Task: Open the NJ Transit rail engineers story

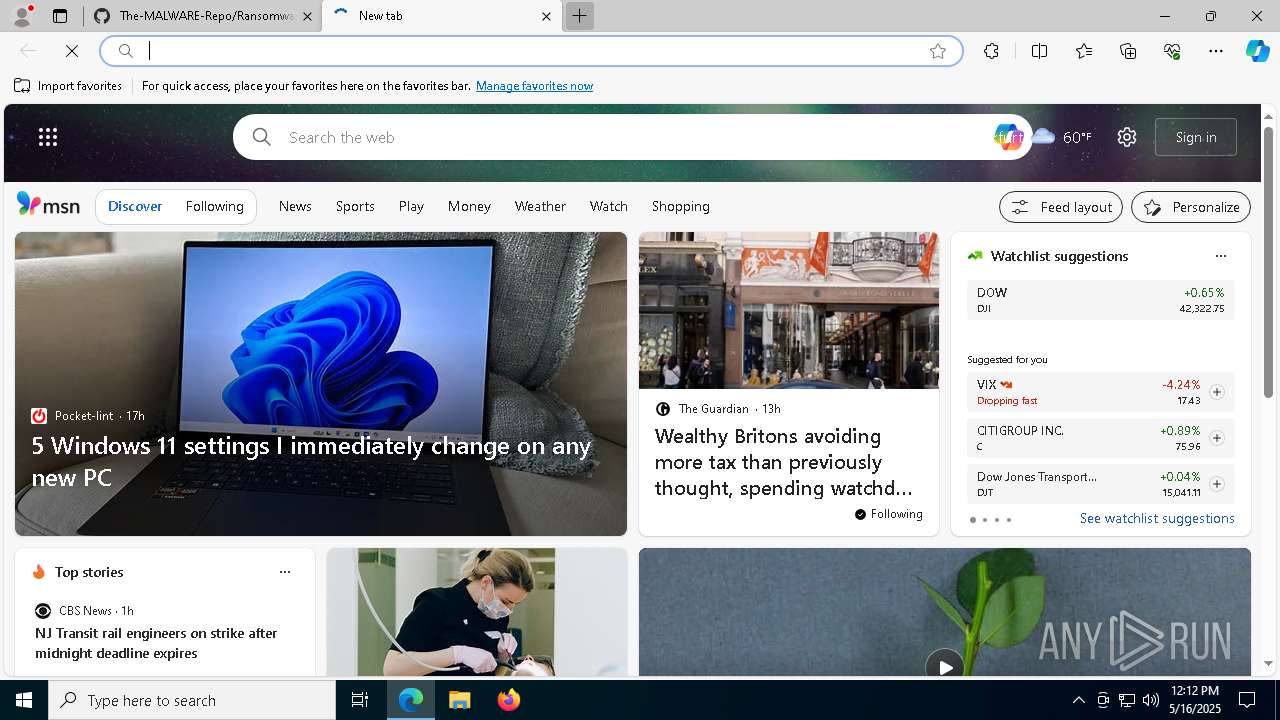Action: click(x=156, y=643)
